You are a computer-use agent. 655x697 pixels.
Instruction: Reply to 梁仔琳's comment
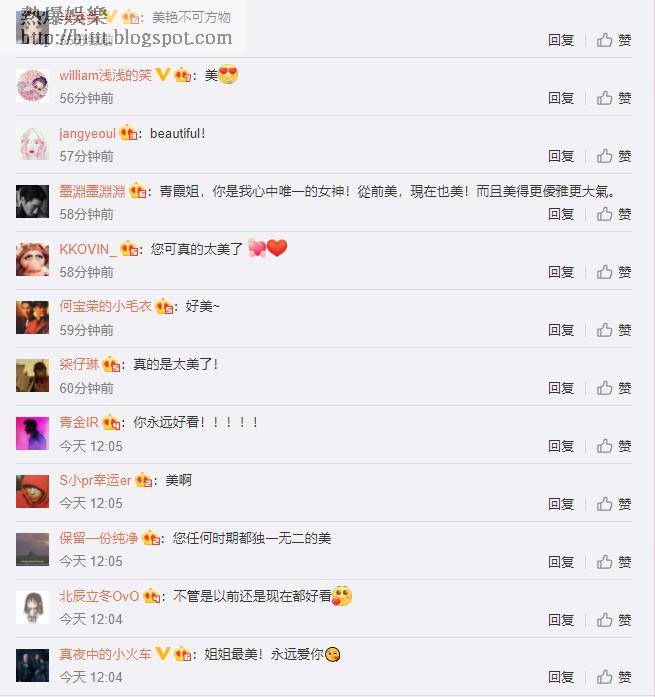click(561, 388)
